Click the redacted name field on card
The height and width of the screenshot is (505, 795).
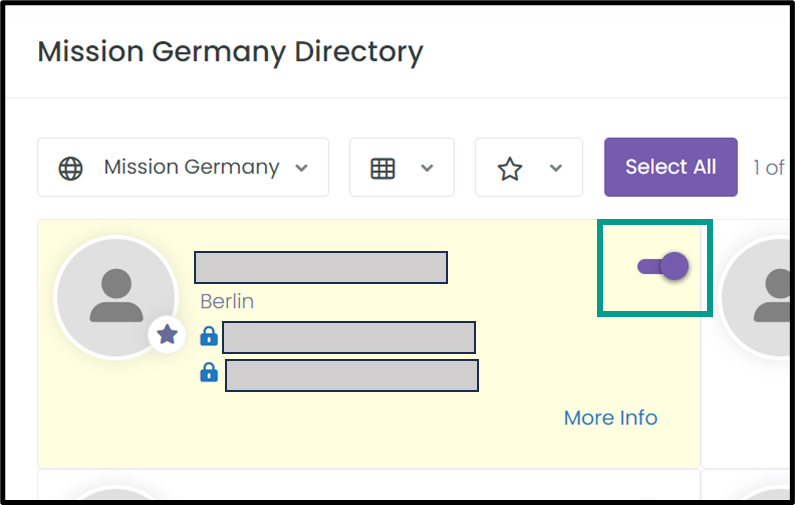(x=321, y=267)
